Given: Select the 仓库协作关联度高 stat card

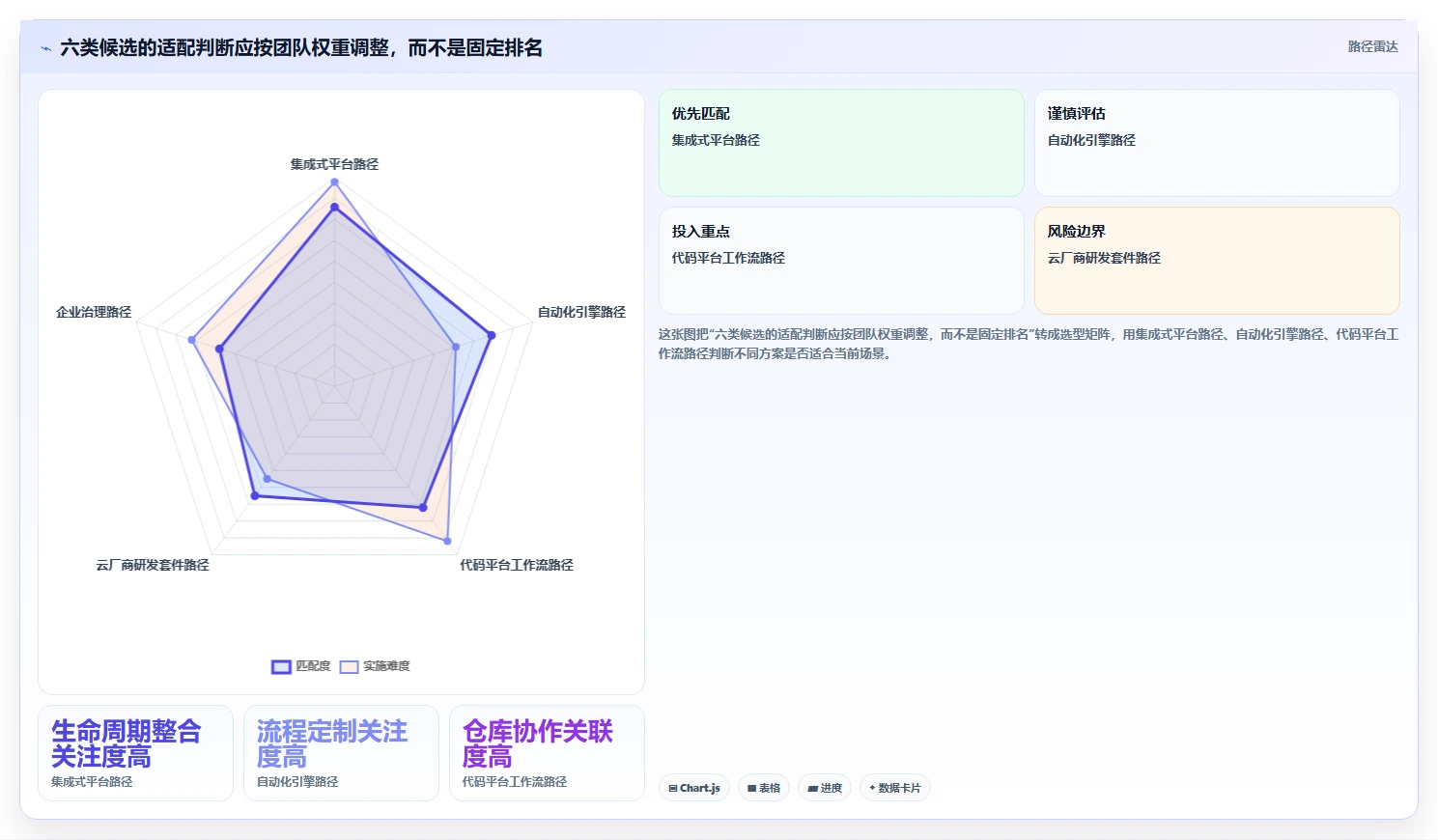Looking at the screenshot, I should tap(547, 753).
